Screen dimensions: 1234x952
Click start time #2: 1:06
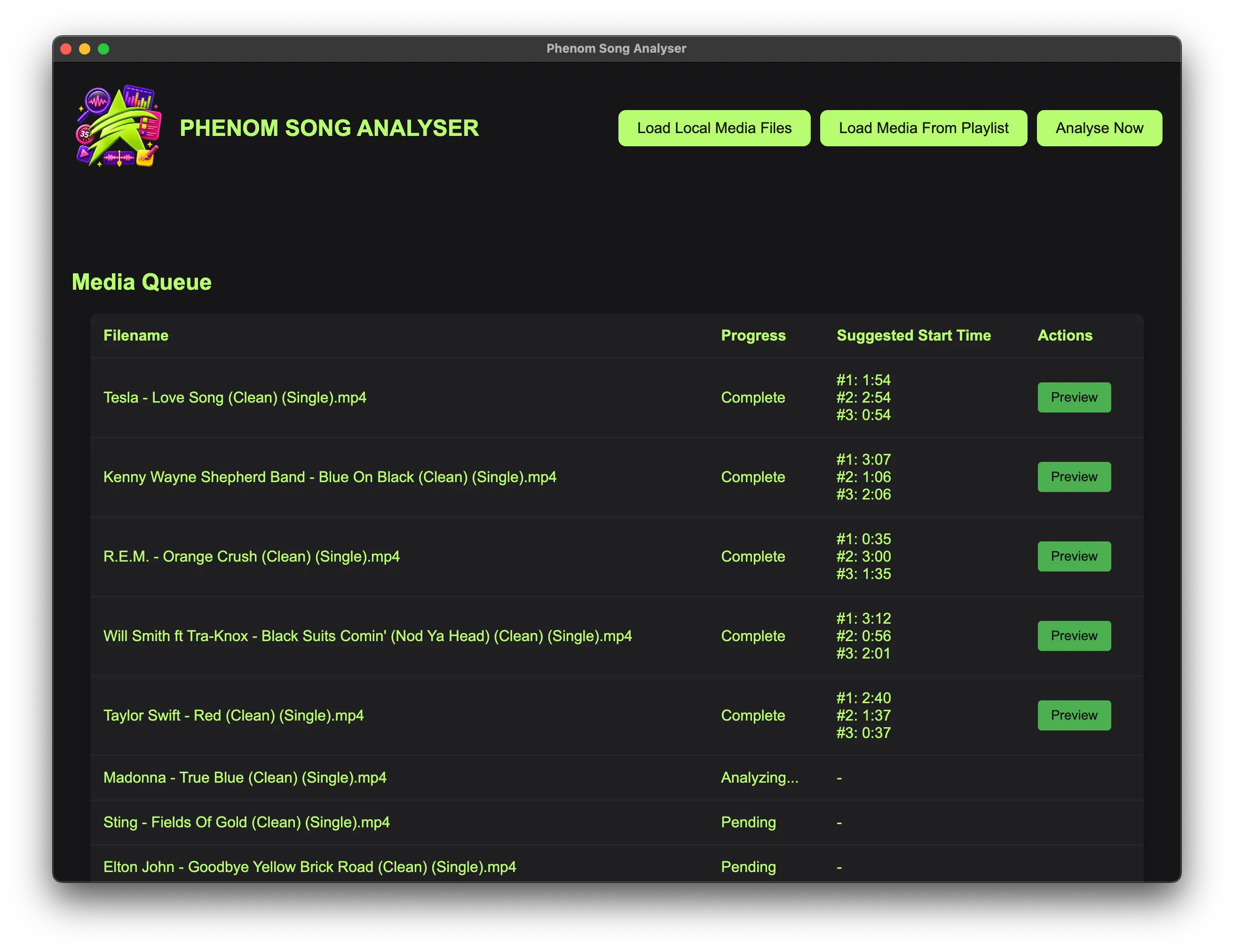863,477
